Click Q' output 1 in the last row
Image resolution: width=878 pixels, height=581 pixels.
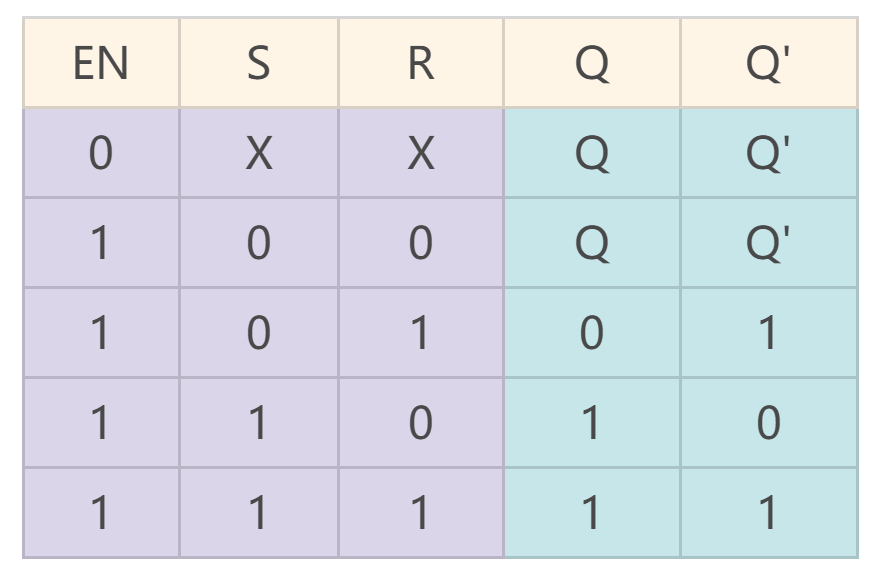[769, 513]
